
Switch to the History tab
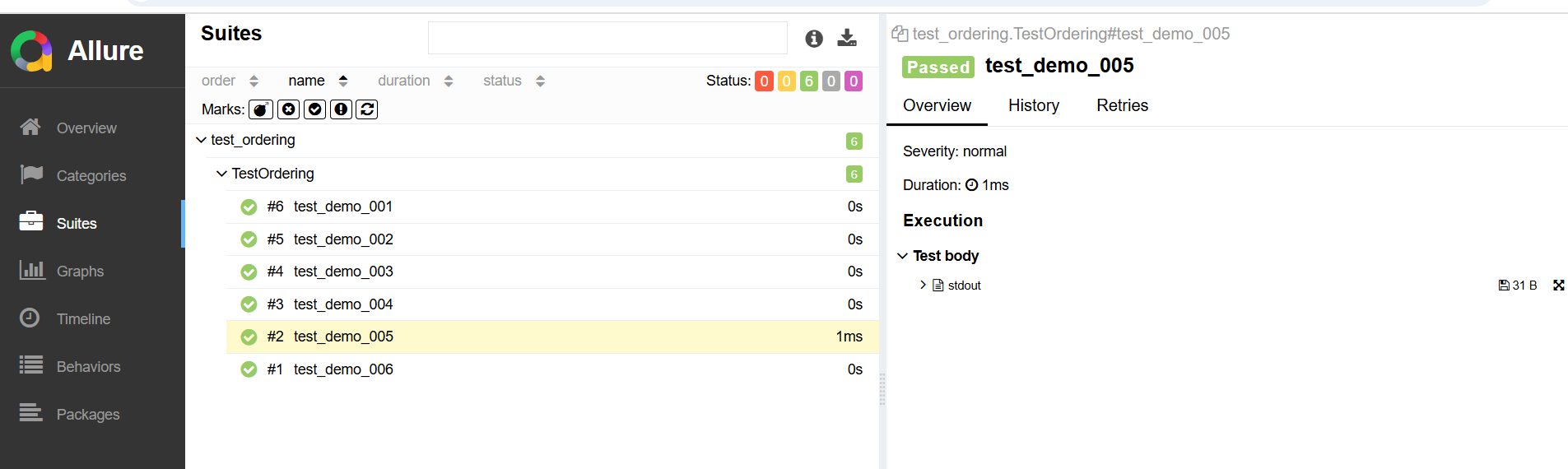click(1034, 105)
